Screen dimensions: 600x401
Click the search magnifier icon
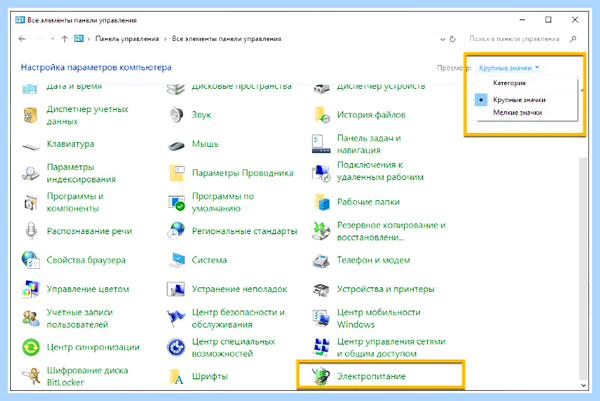[573, 39]
